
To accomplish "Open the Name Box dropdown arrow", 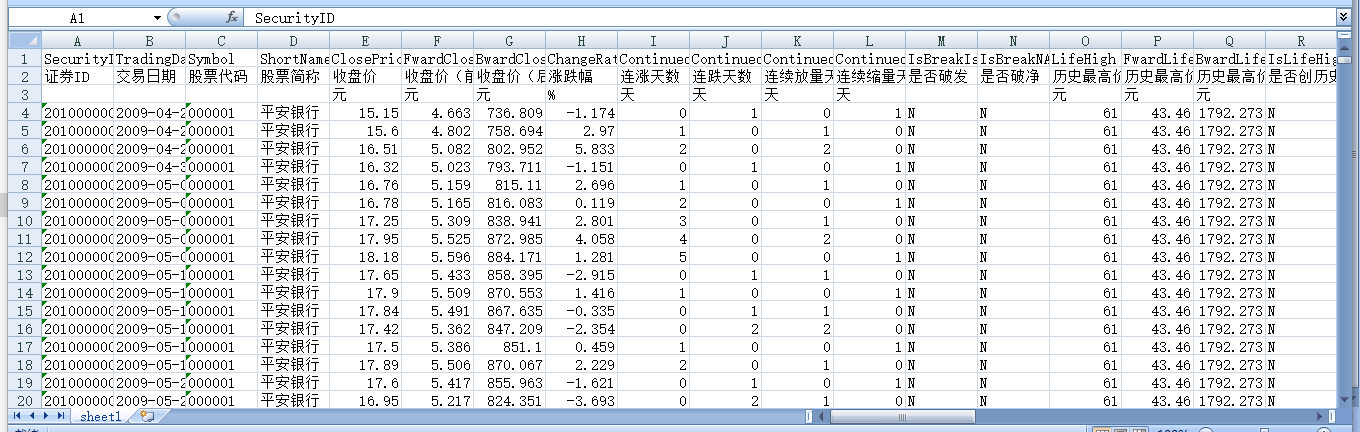I will click(157, 18).
